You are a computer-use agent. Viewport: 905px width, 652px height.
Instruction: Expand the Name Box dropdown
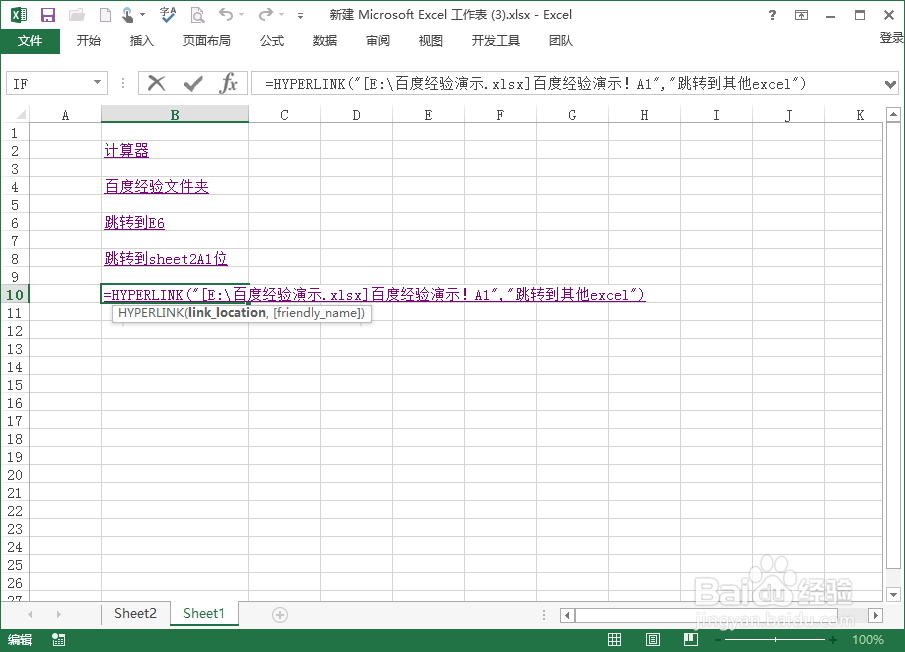98,83
